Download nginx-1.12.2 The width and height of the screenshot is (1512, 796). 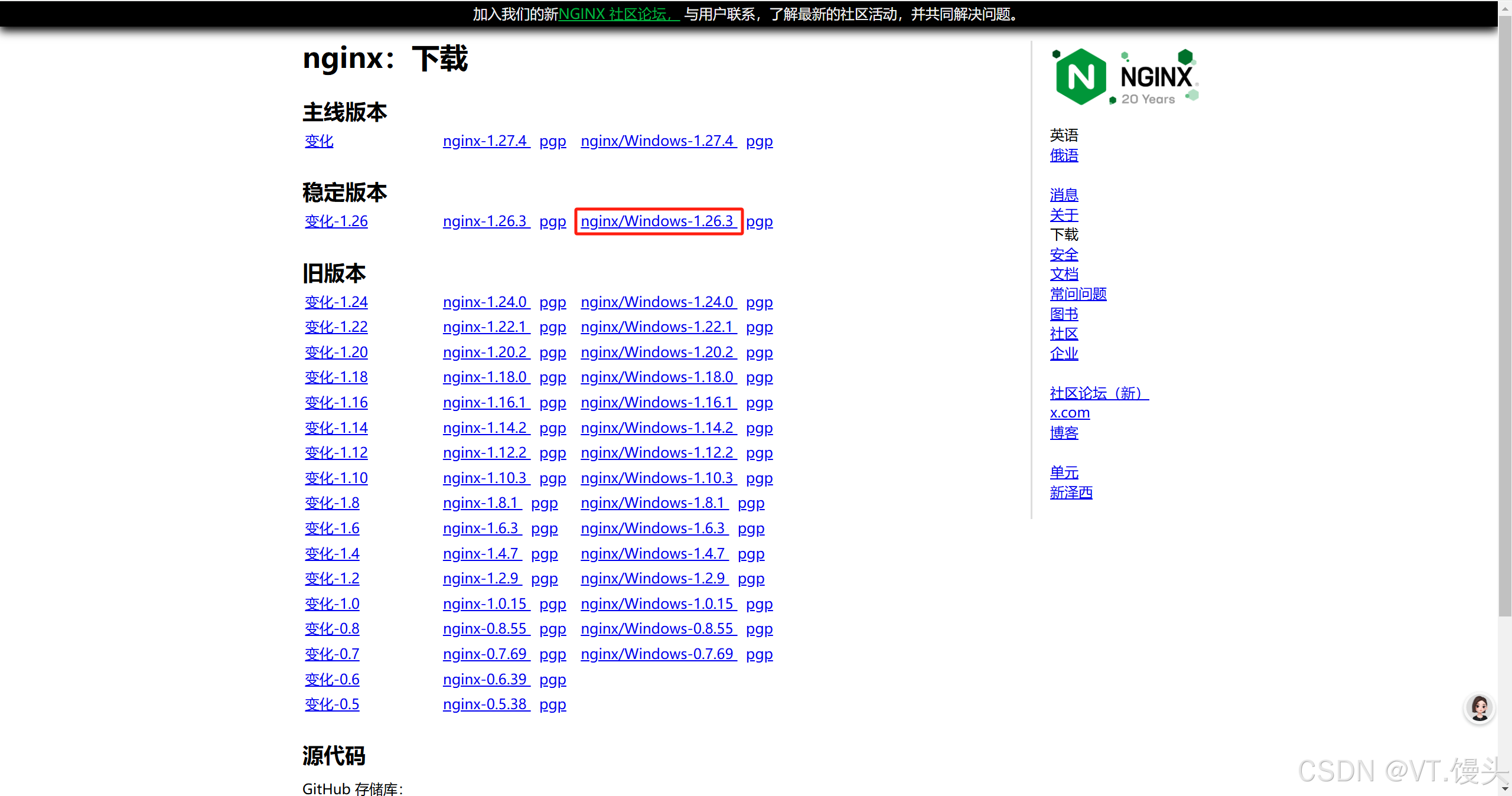(x=486, y=453)
